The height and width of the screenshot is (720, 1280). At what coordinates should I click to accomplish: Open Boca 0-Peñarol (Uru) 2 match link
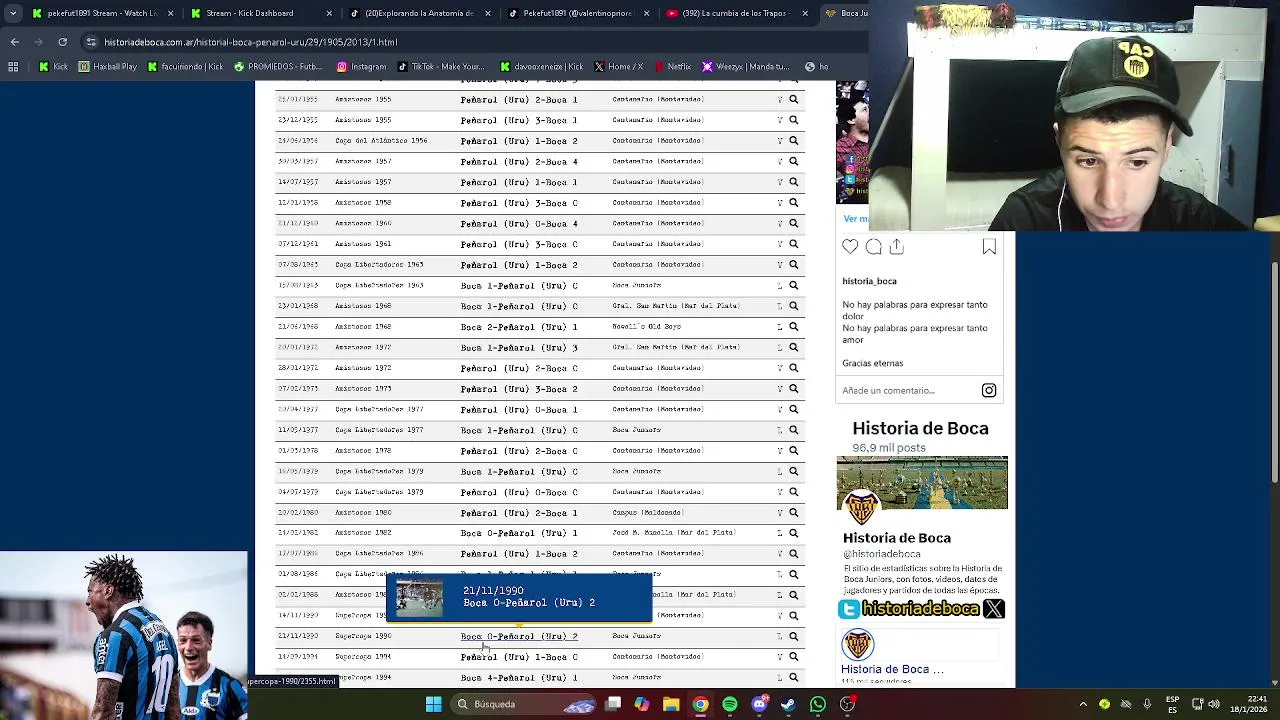519,636
